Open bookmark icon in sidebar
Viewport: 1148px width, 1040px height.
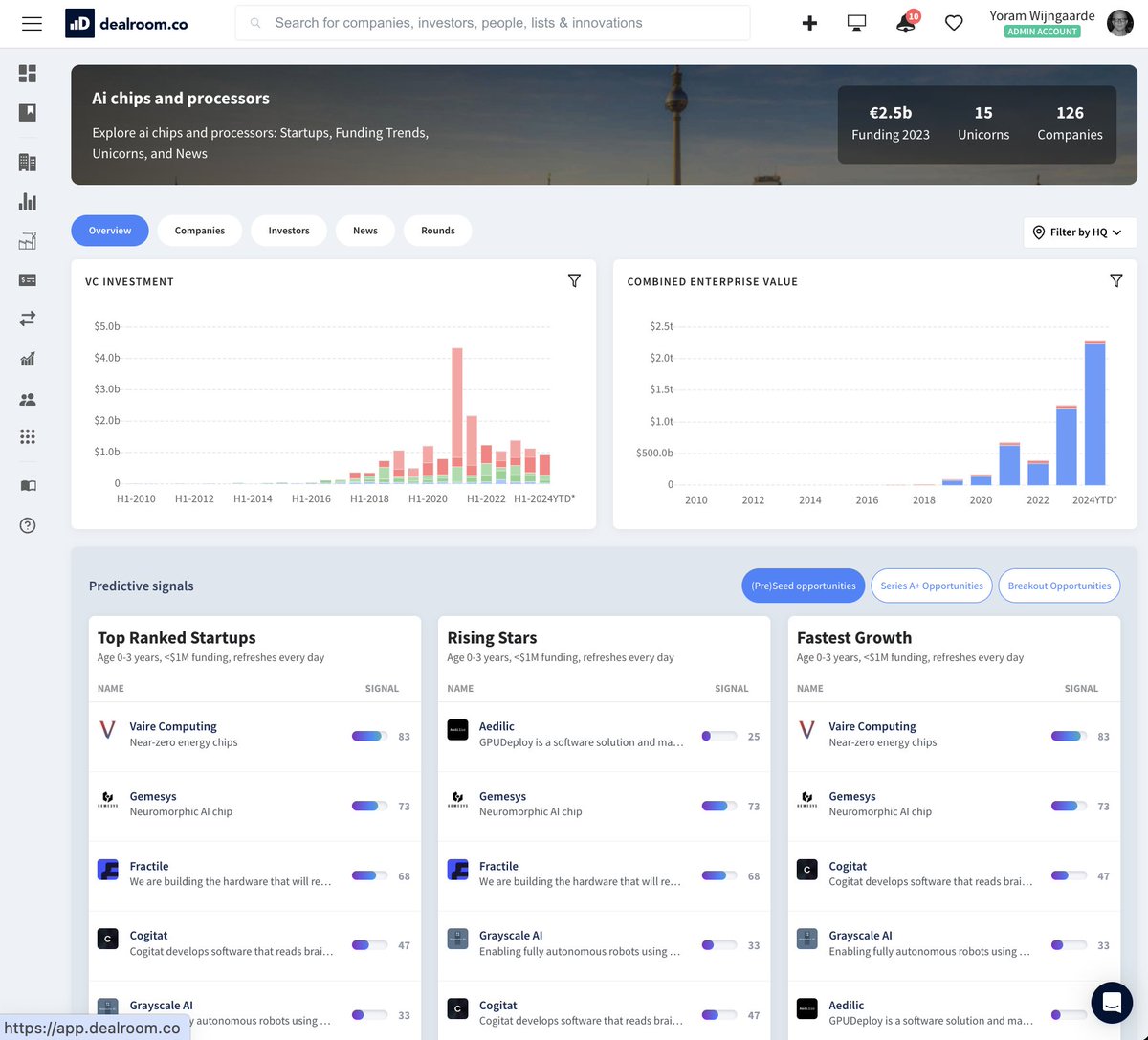pos(28,113)
